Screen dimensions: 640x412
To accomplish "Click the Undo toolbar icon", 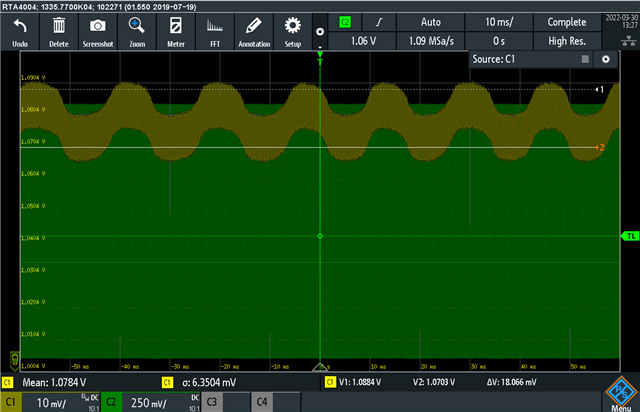I will click(20, 32).
